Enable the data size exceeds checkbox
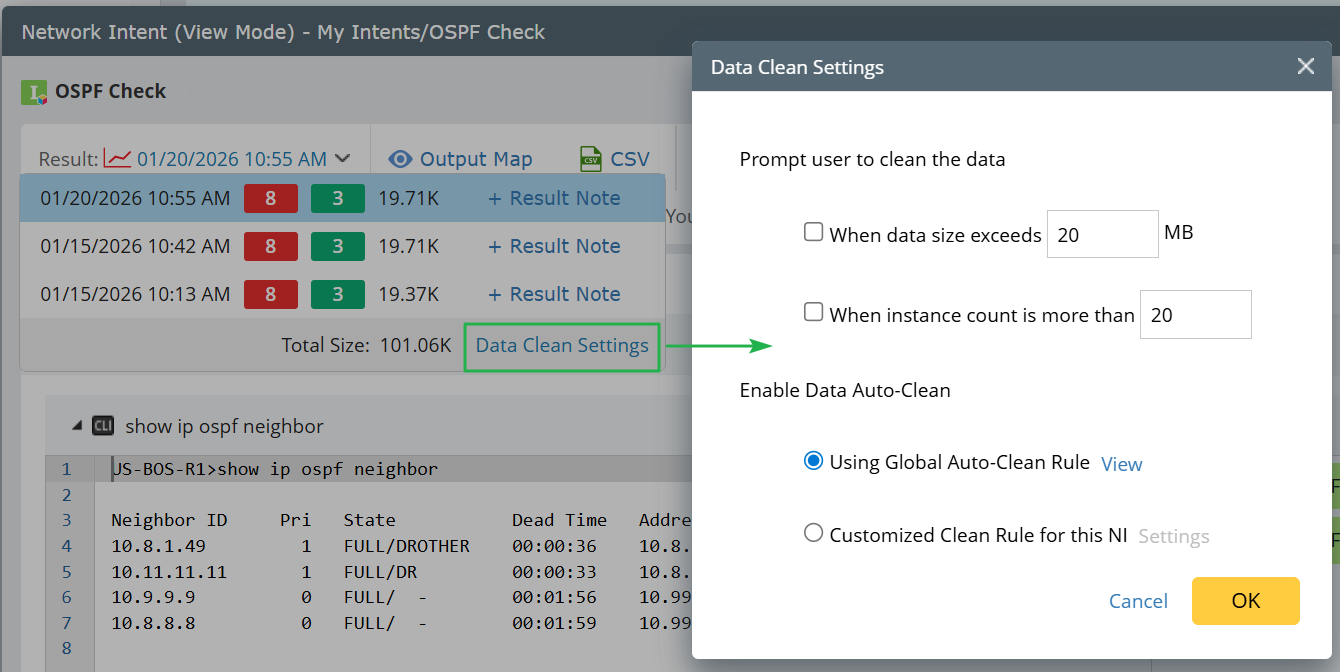Viewport: 1340px width, 672px height. click(814, 232)
